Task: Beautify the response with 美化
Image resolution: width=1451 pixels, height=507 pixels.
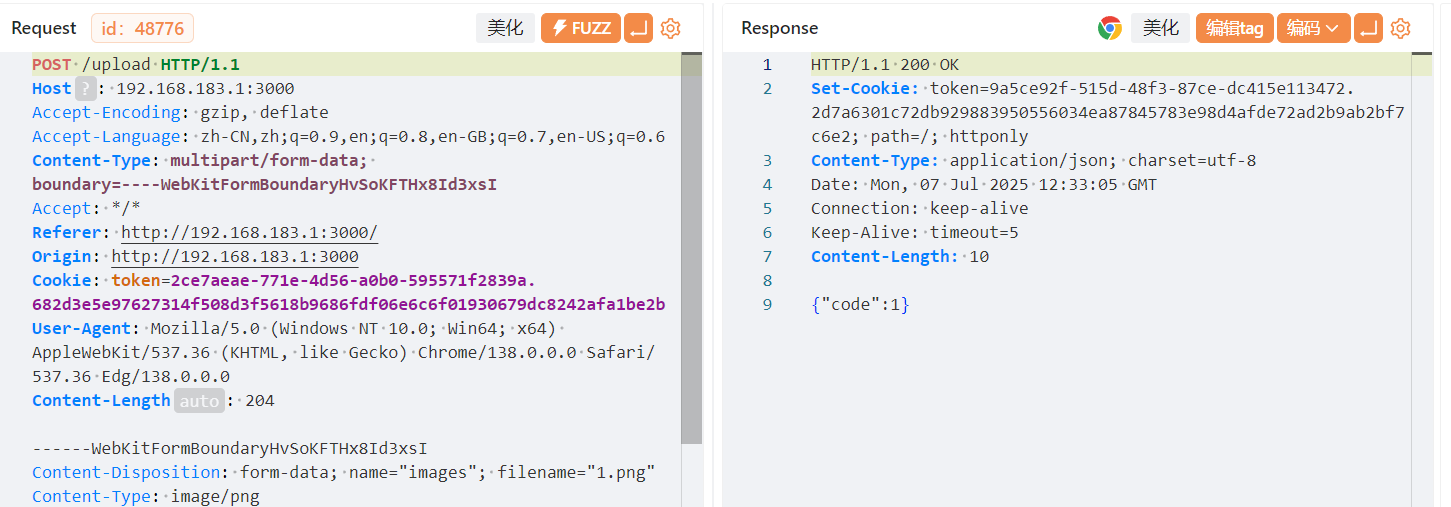Action: [1160, 28]
